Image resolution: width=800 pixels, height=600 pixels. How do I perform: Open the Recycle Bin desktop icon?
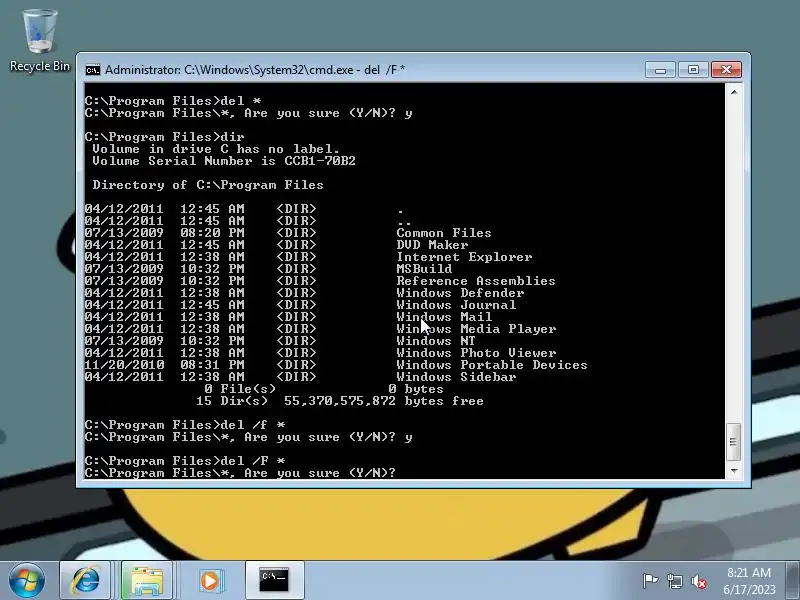click(x=39, y=41)
